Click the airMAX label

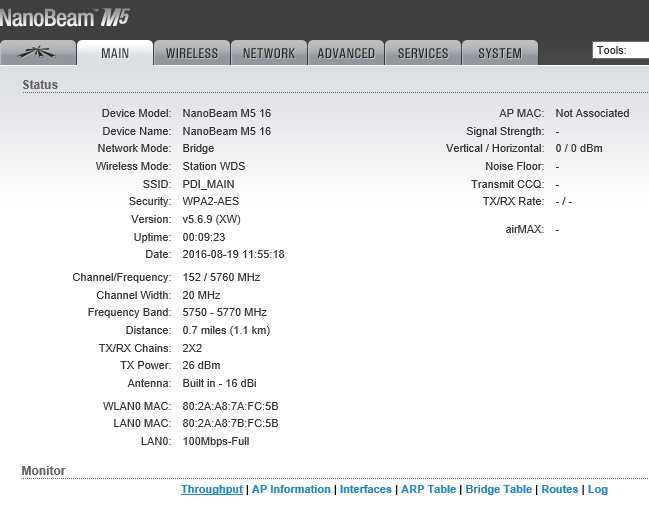pos(524,229)
